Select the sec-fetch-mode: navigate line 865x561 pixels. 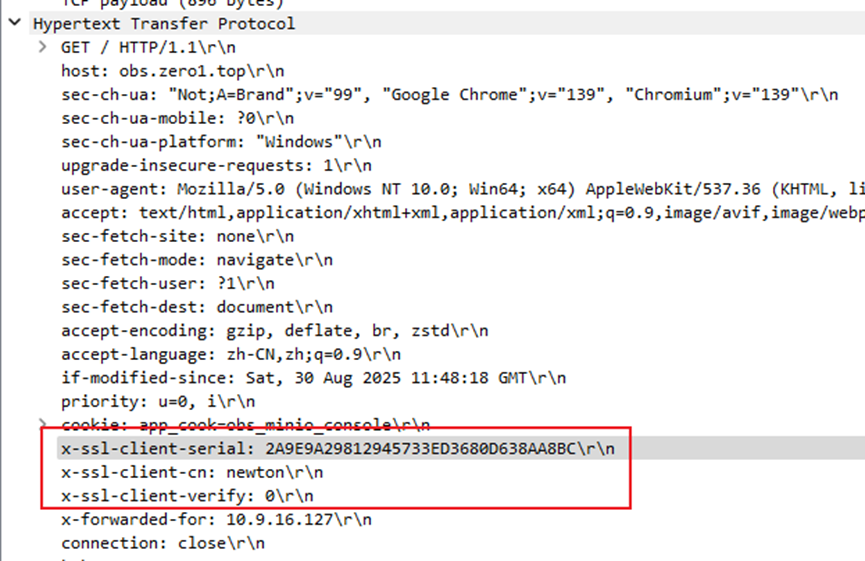(x=197, y=260)
